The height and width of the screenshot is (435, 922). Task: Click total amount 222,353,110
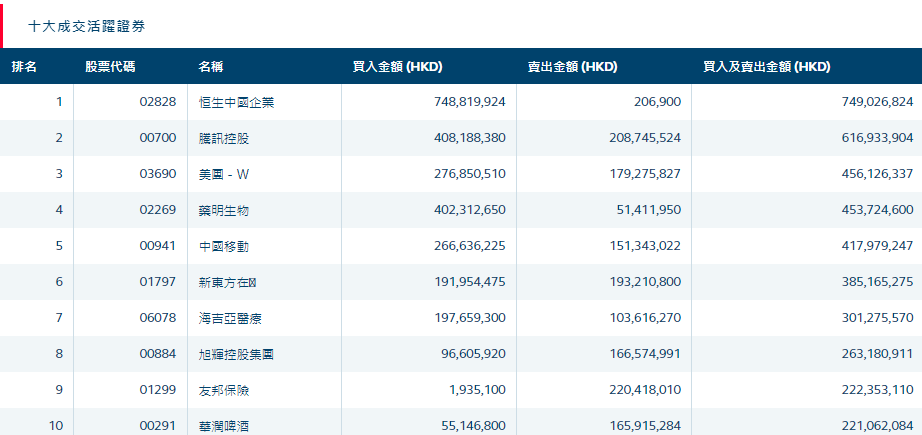point(878,390)
